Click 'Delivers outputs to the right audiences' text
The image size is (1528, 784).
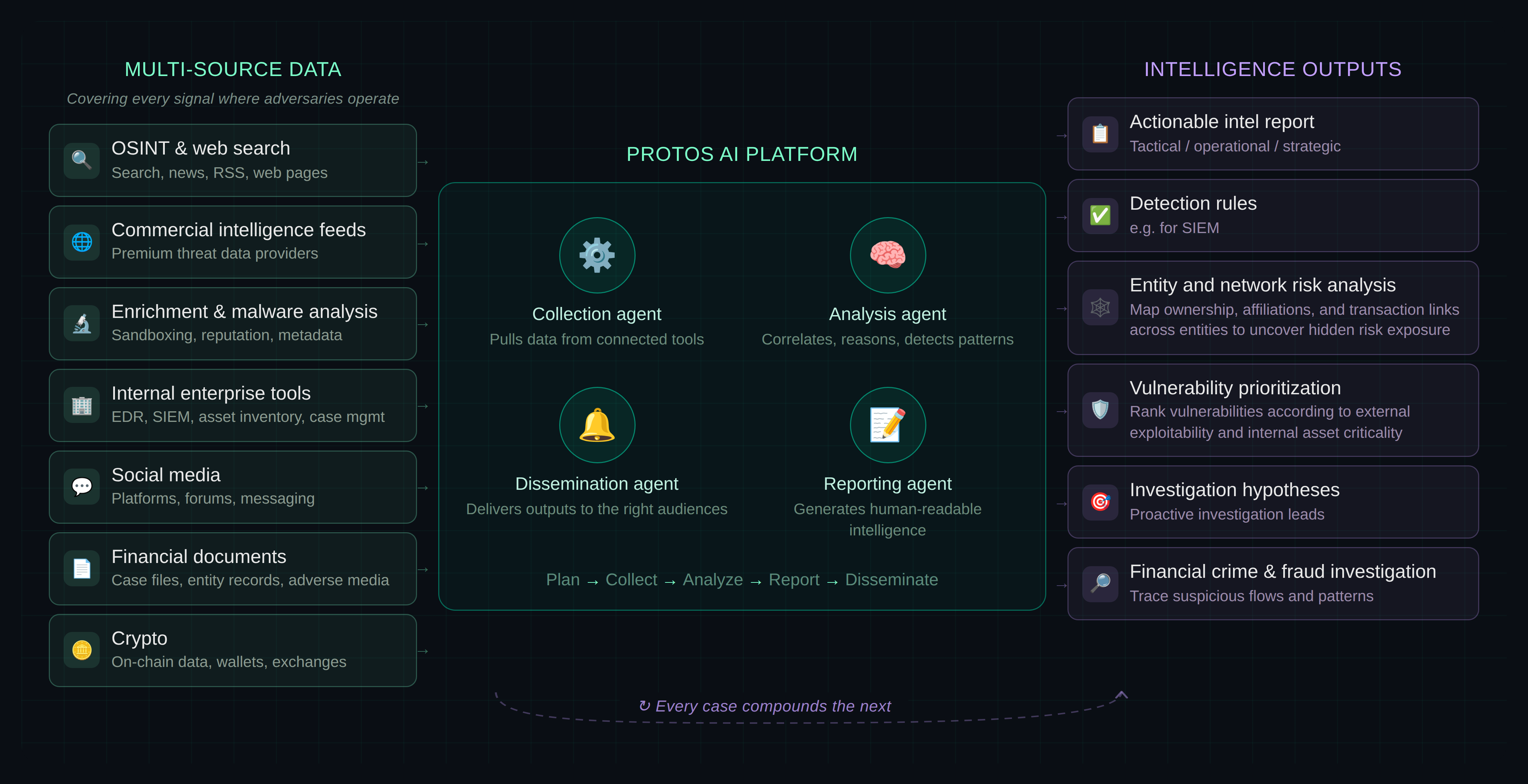click(597, 509)
